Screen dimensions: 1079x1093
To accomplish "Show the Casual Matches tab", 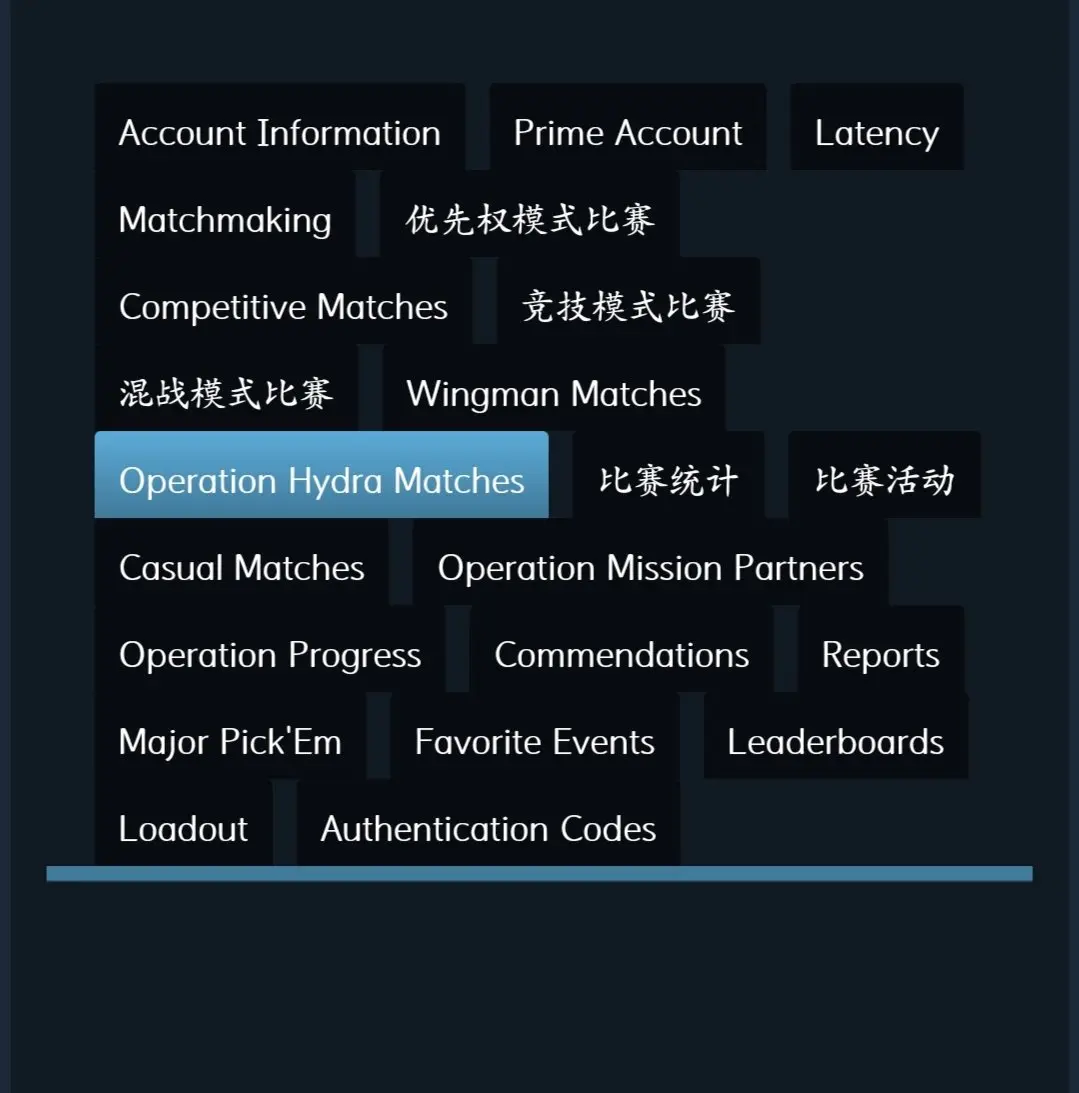I will pyautogui.click(x=241, y=562).
